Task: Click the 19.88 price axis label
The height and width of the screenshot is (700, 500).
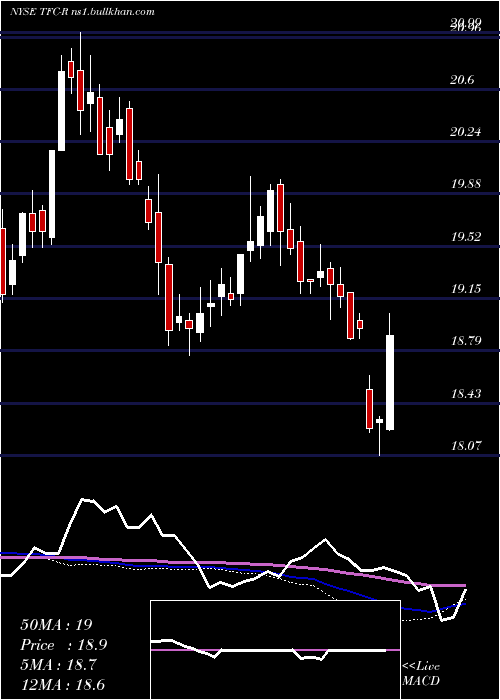Action: pos(467,184)
